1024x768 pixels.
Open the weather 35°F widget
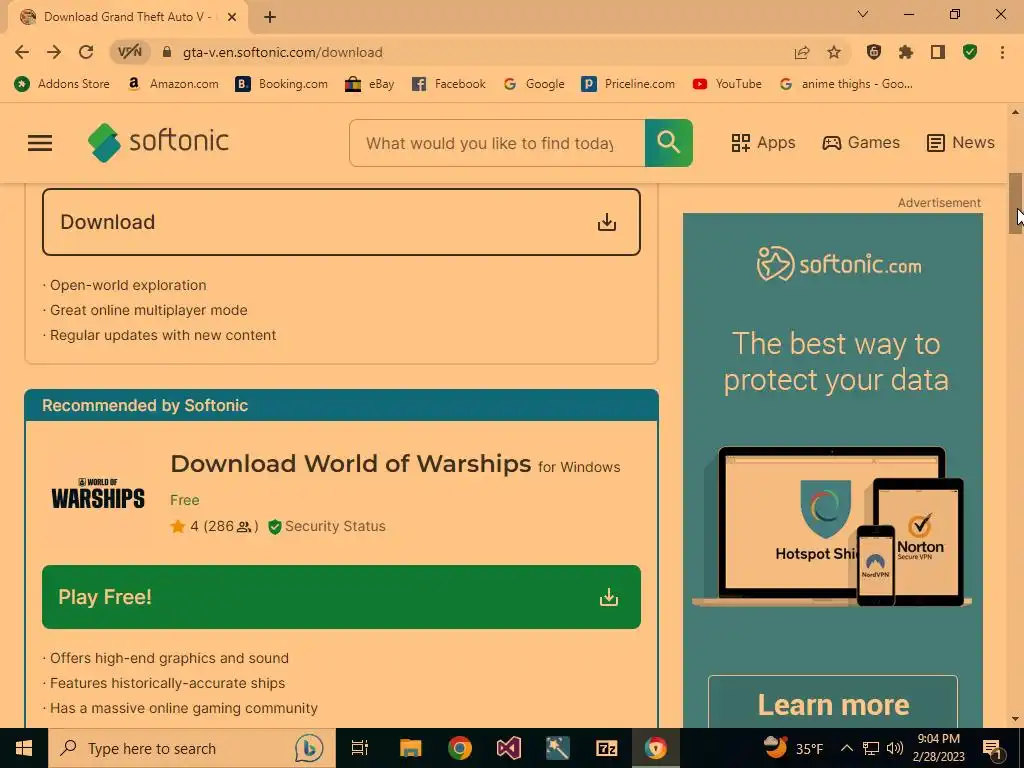click(x=793, y=748)
